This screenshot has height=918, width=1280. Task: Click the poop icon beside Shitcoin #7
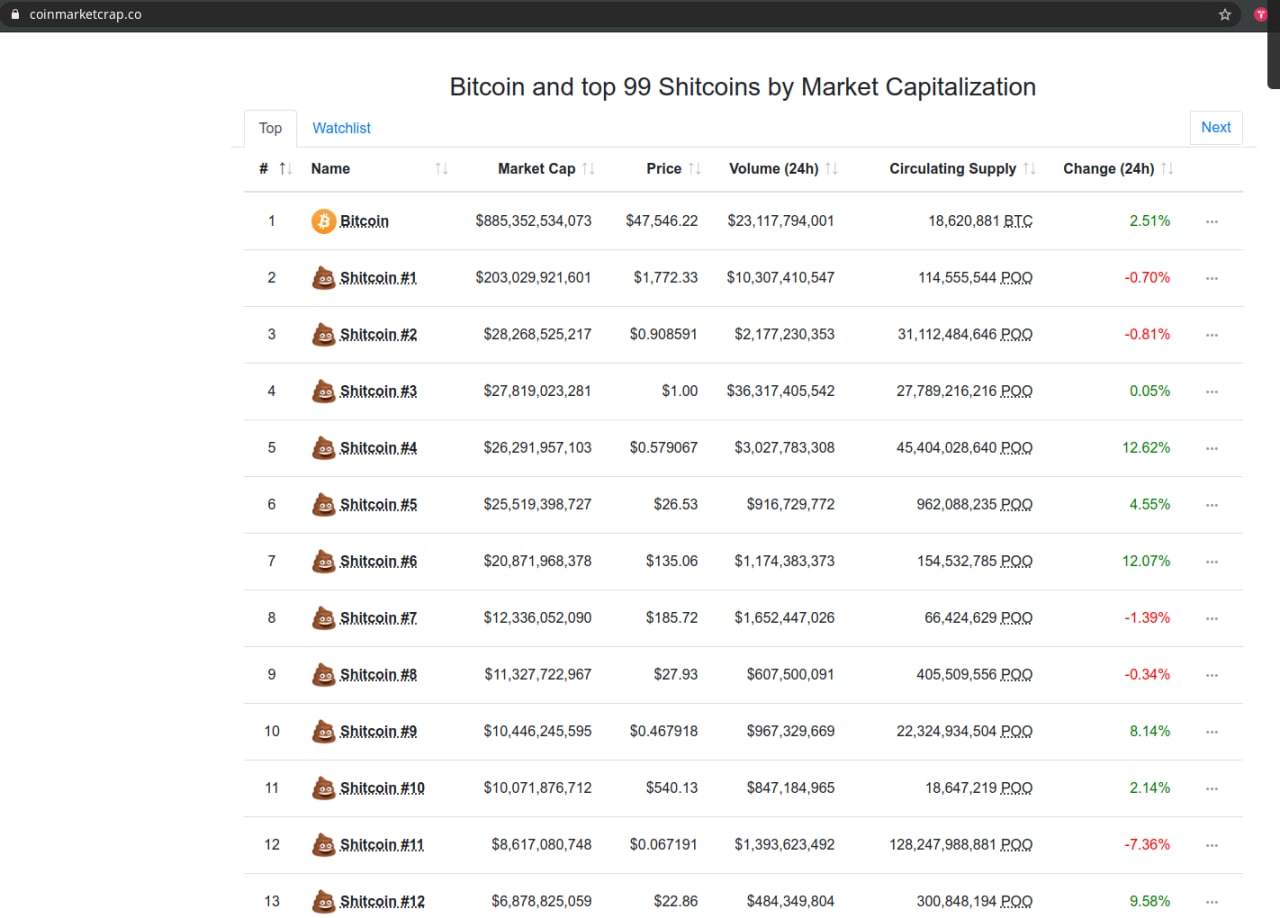[x=323, y=618]
